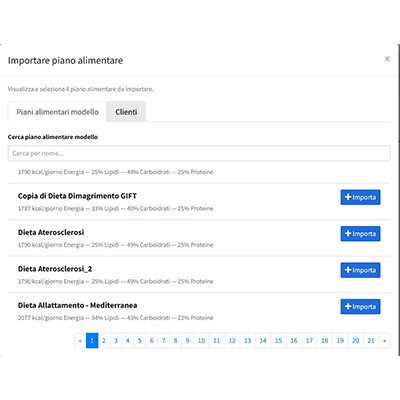Focus the Cerca per nome search field
This screenshot has height=400, width=400.
(x=199, y=153)
